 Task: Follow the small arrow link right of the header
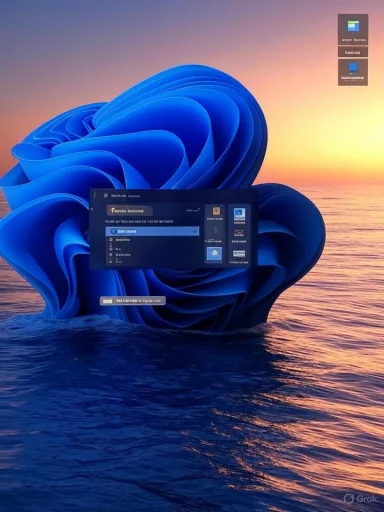pyautogui.click(x=193, y=210)
